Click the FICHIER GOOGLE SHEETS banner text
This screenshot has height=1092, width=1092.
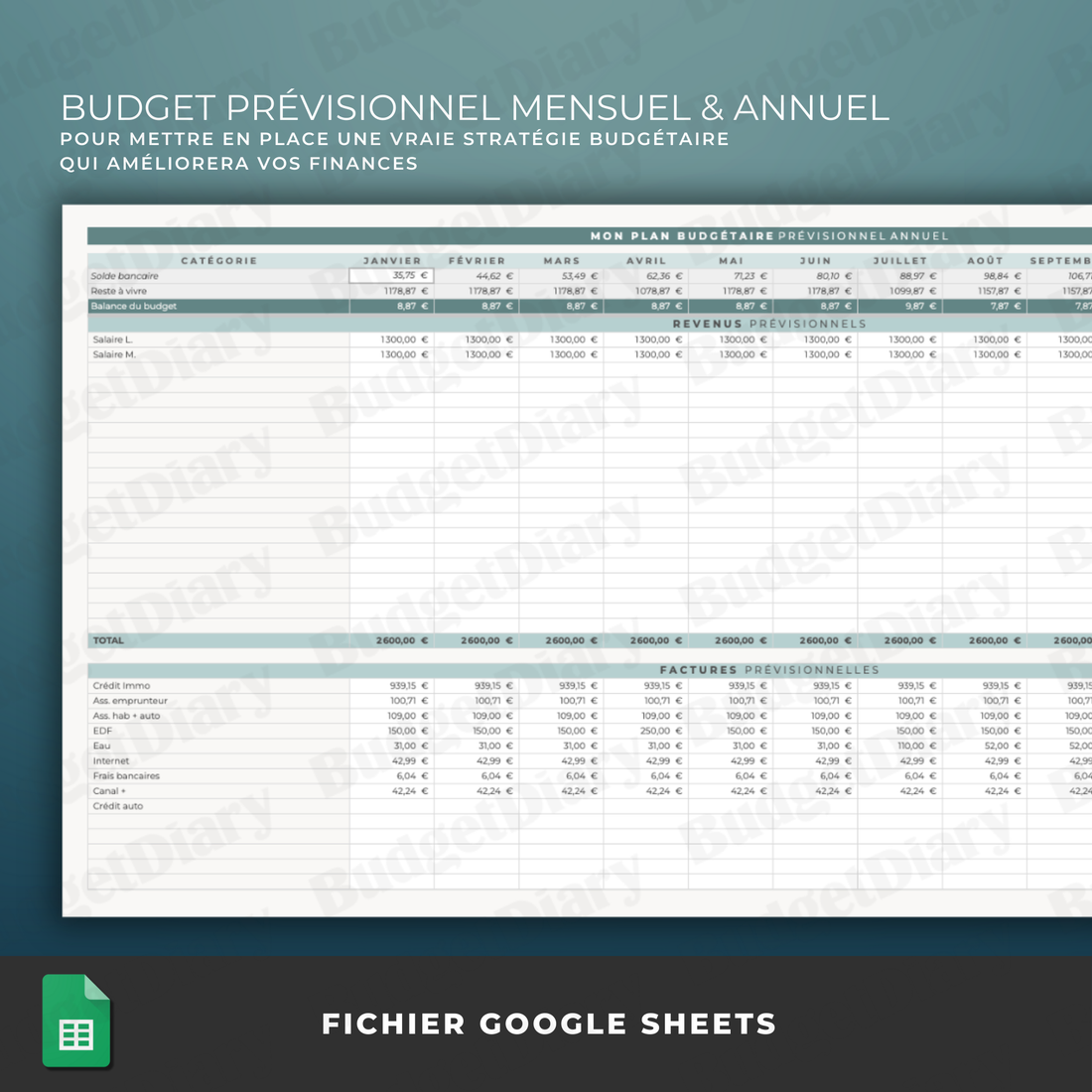(x=549, y=1024)
